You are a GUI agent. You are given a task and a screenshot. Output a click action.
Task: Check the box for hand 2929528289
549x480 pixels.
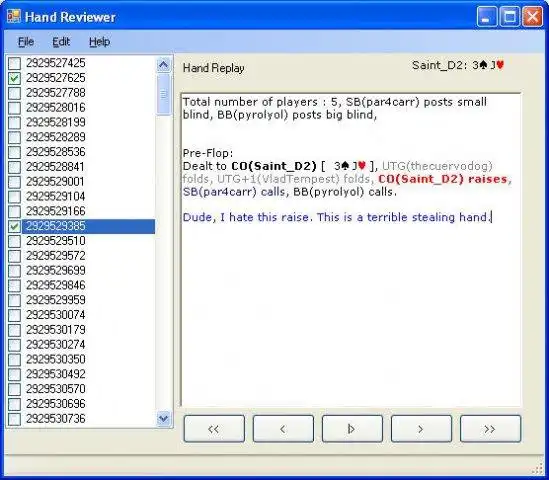coord(14,137)
